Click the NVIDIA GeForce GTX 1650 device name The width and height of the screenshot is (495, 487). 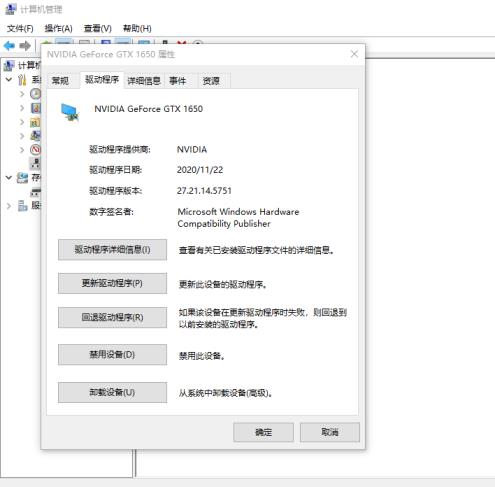tap(148, 109)
